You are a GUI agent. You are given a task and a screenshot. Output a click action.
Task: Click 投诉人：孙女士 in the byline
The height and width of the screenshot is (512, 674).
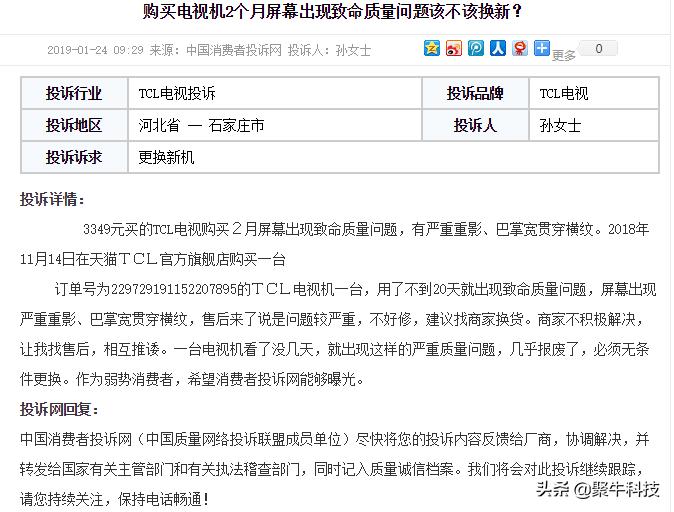pos(329,50)
